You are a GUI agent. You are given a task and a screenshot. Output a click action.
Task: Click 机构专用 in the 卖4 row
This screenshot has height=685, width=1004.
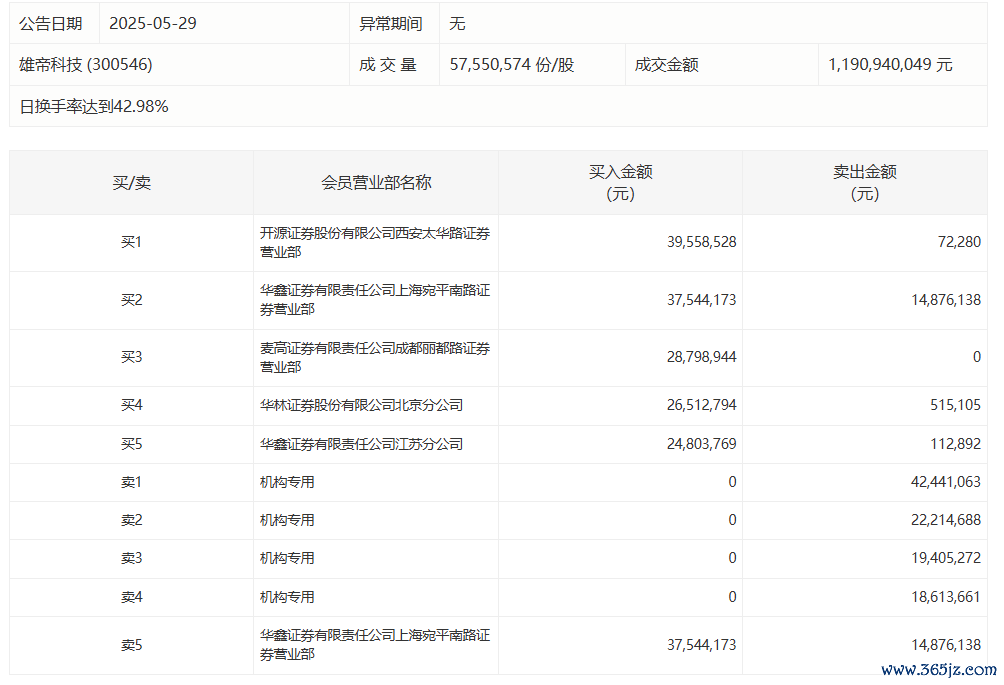pos(287,597)
